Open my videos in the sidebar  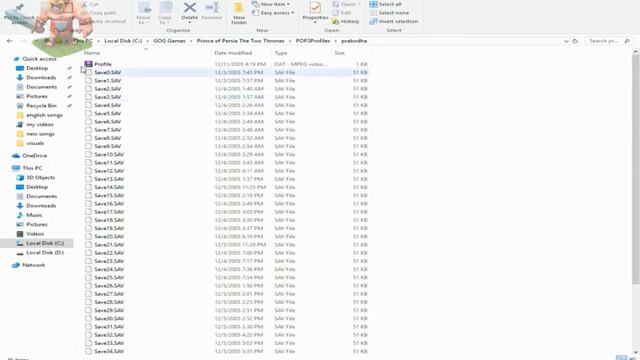40,124
